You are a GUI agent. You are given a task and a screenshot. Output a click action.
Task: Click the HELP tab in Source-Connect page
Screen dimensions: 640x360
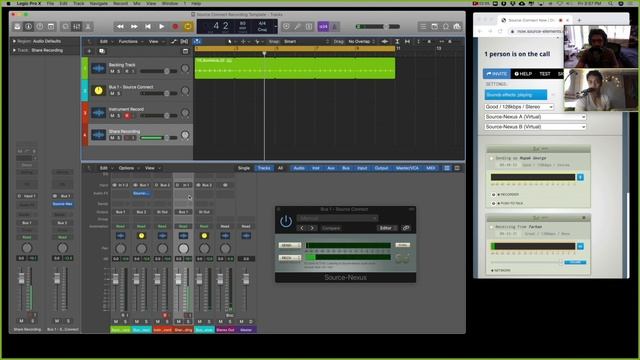523,74
